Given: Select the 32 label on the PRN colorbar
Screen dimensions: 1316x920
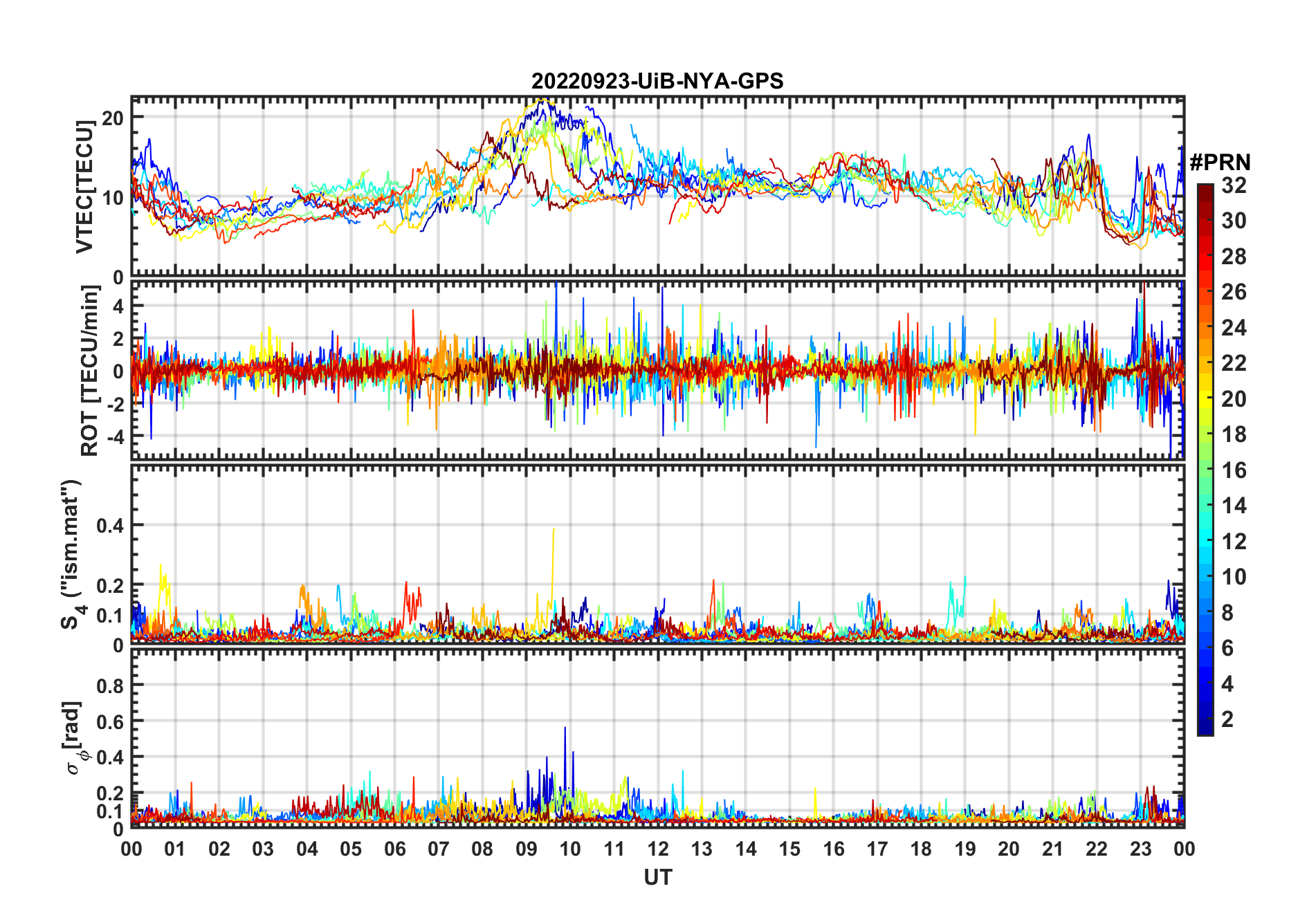Looking at the screenshot, I should (x=1234, y=185).
